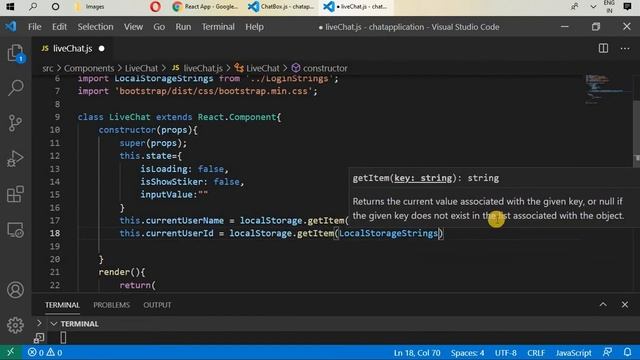
Task: Open the Explorer view in activity bar
Action: coord(16,53)
